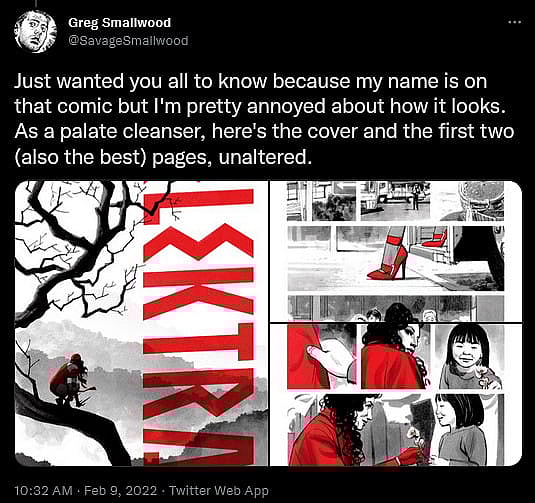Image resolution: width=535 pixels, height=503 pixels.
Task: Click the Greg Smallwood display name
Action: pyautogui.click(x=119, y=23)
